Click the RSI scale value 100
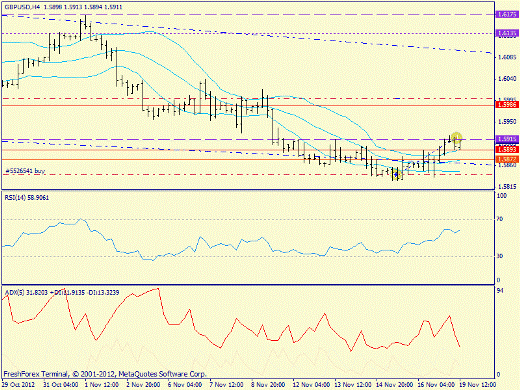Screen dimensions: 520x390 point(502,196)
